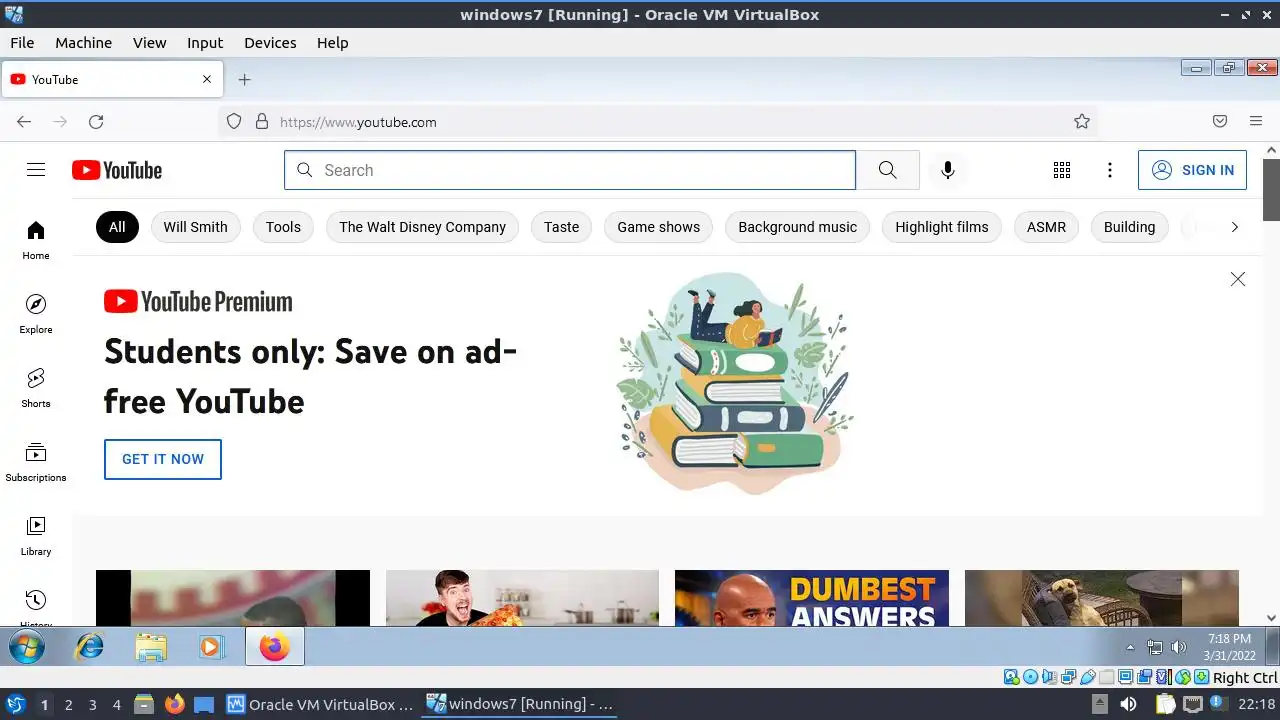Click GET IT NOW for Premium

coord(163,459)
